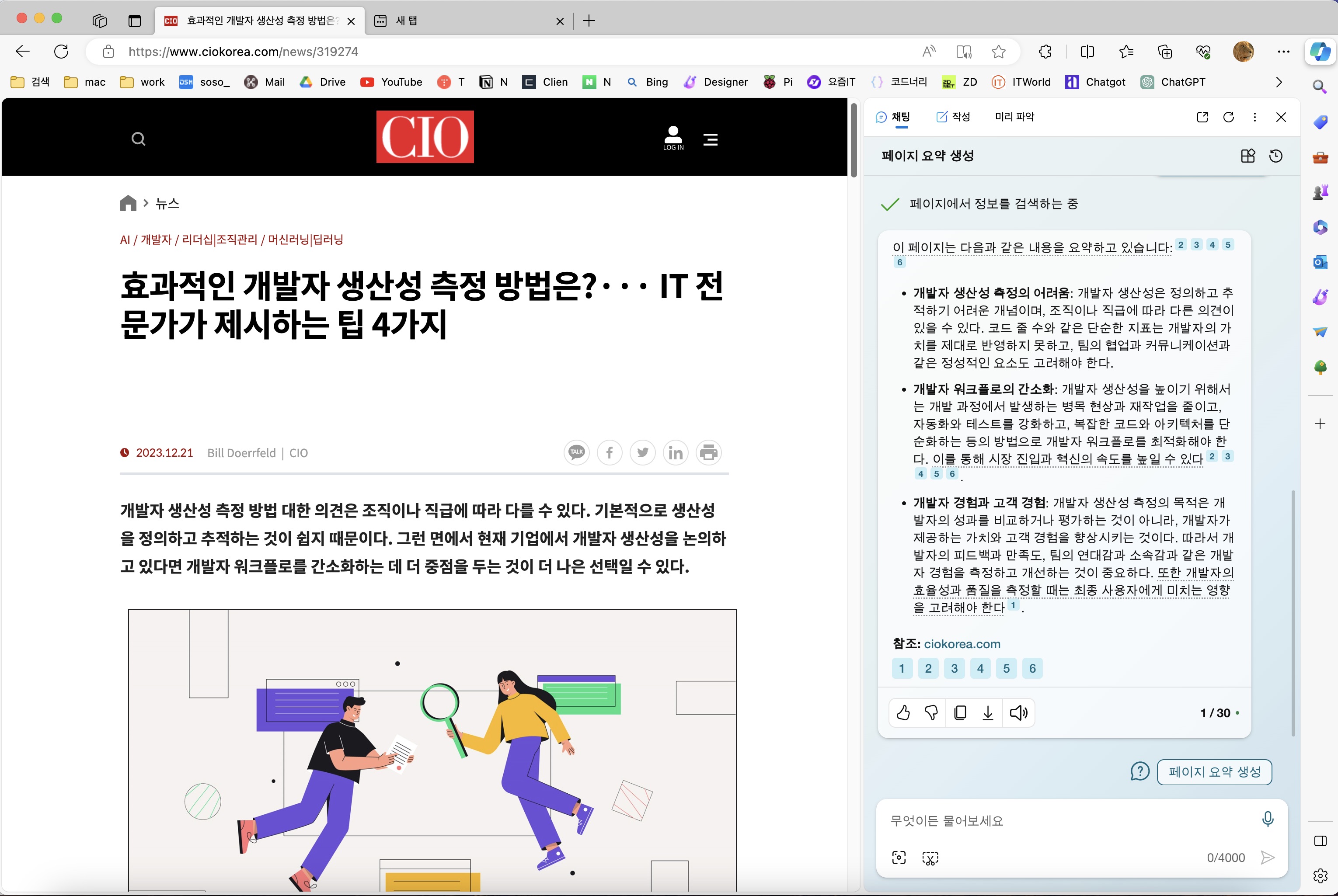Open Copilot pane more options menu
This screenshot has width=1338, height=896.
pos(1254,117)
